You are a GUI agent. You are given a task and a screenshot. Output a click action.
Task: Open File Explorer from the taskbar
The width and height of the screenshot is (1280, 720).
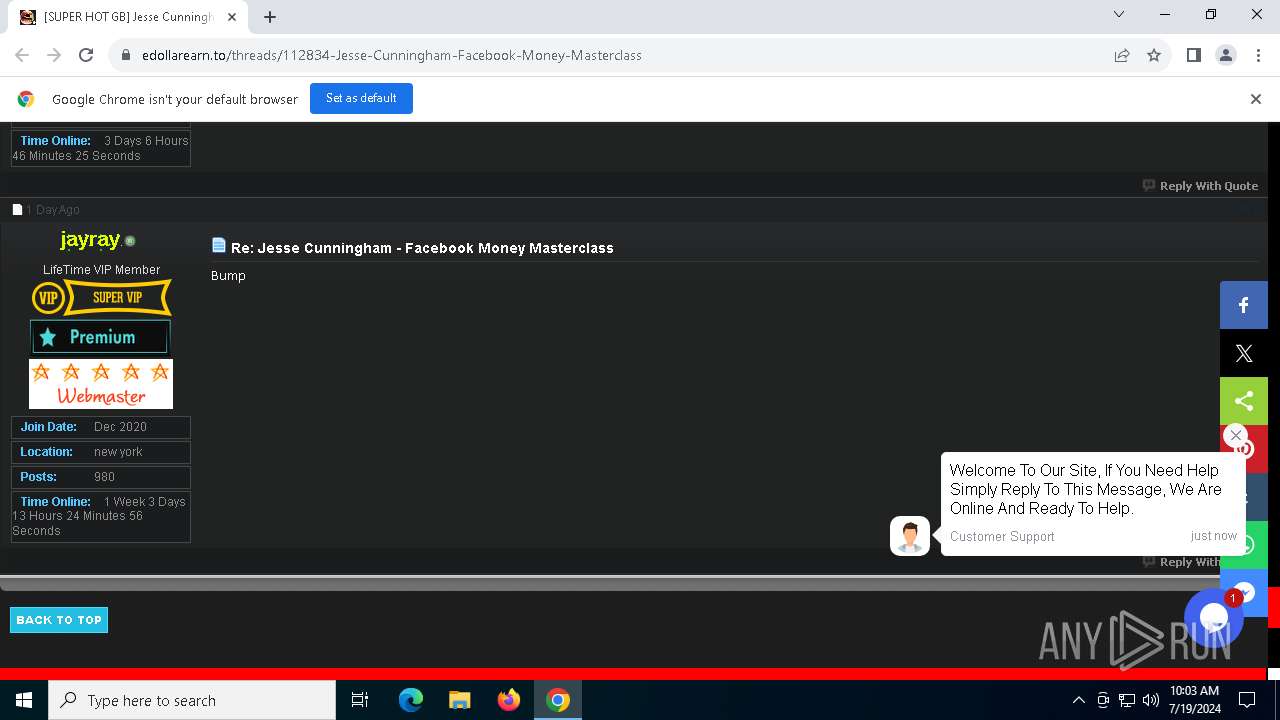[x=459, y=700]
